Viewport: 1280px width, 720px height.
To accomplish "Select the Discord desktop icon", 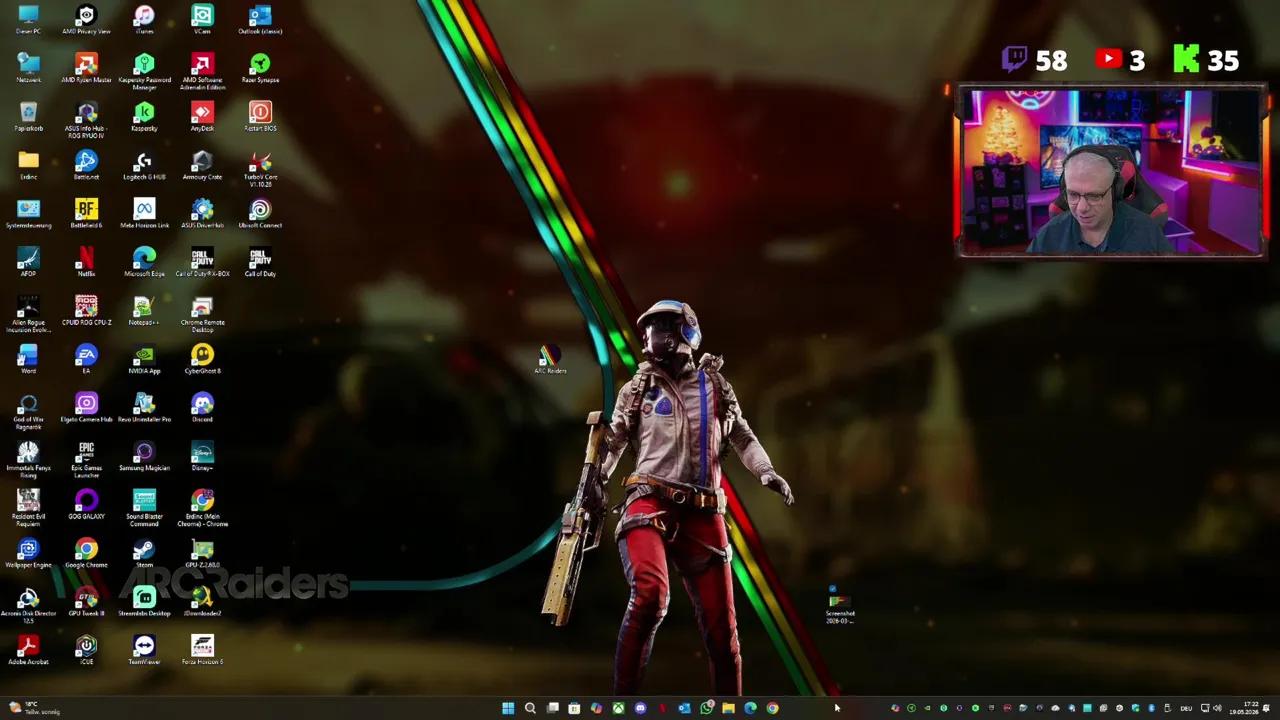I will point(202,408).
